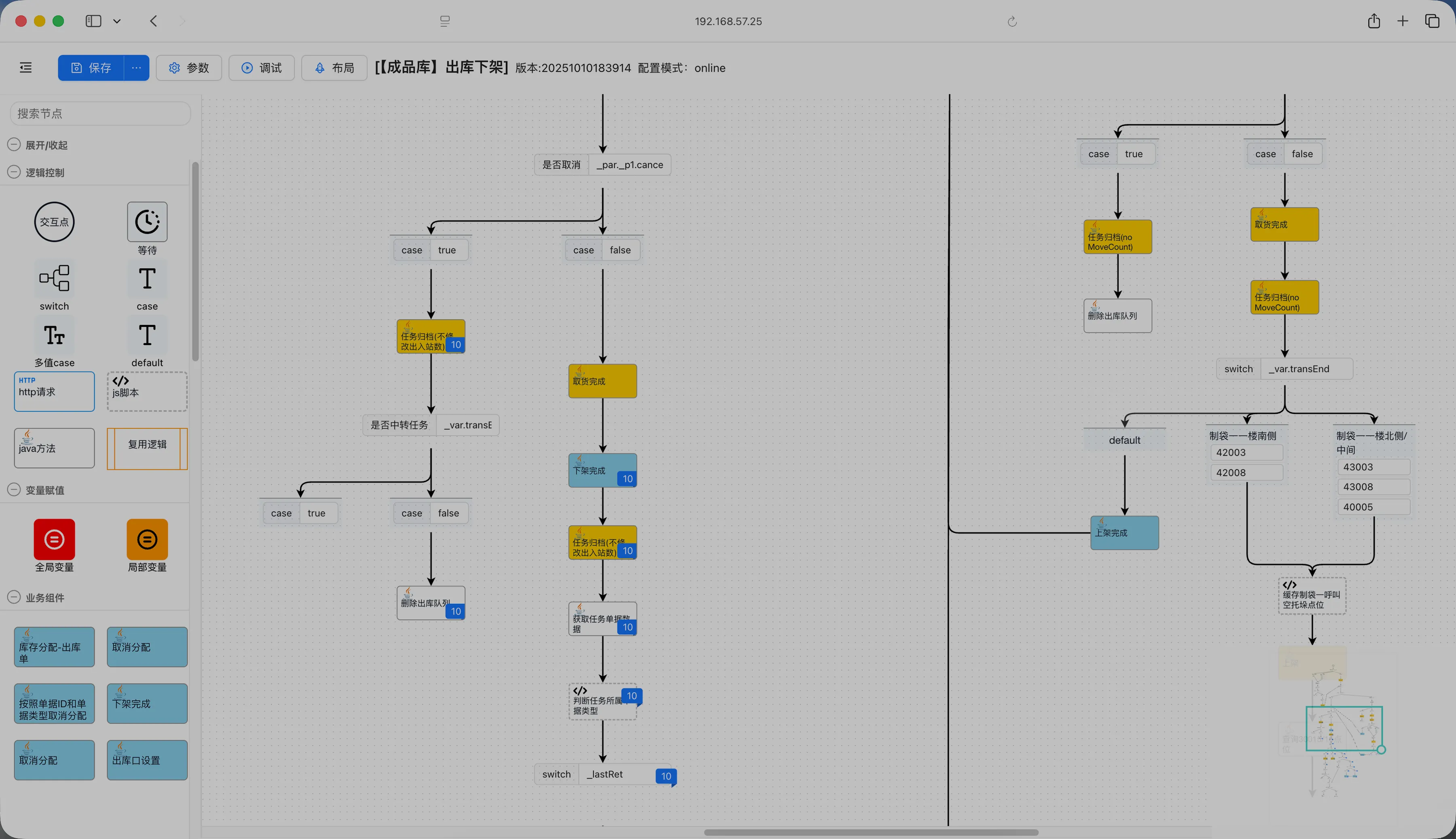Select the js脚本 node in palette

point(147,391)
